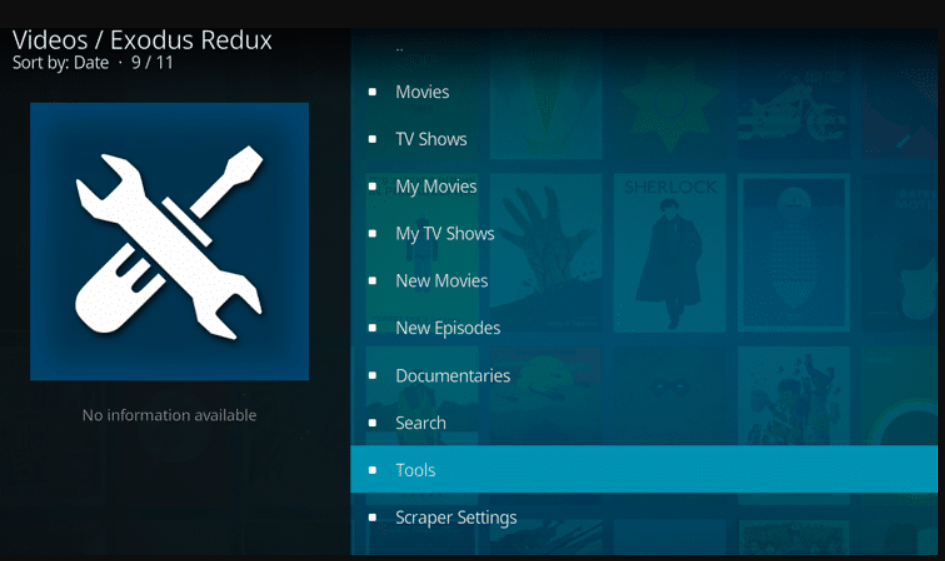Click the bullet icon beside Search

coord(372,422)
